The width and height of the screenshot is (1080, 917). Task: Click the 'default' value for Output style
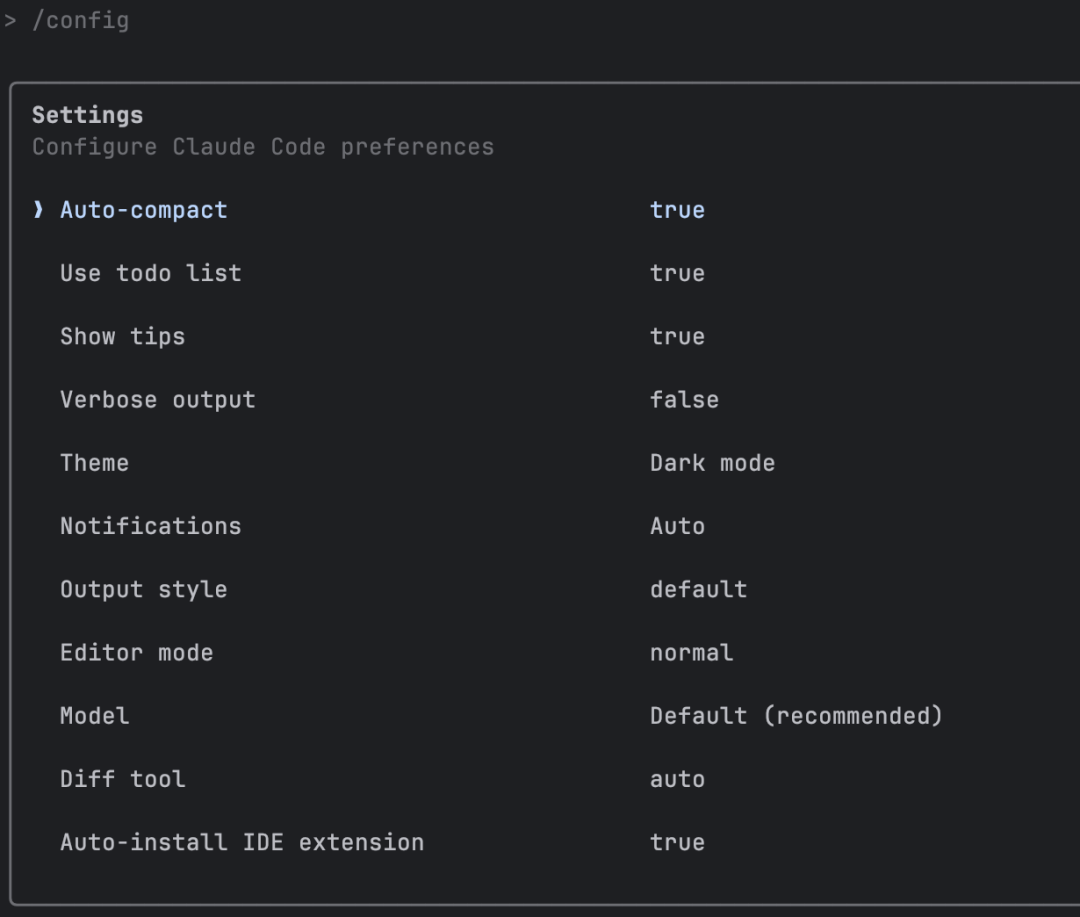[x=698, y=589]
